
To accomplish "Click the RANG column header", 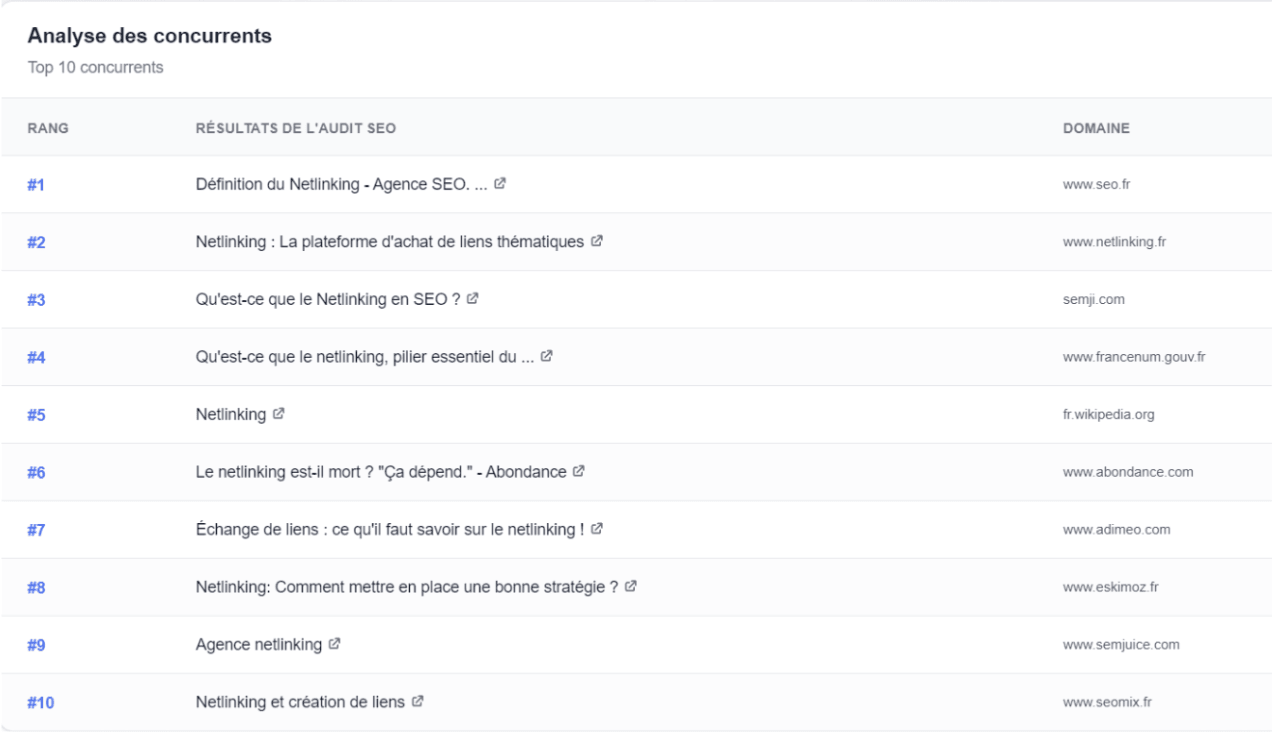I will tap(47, 128).
